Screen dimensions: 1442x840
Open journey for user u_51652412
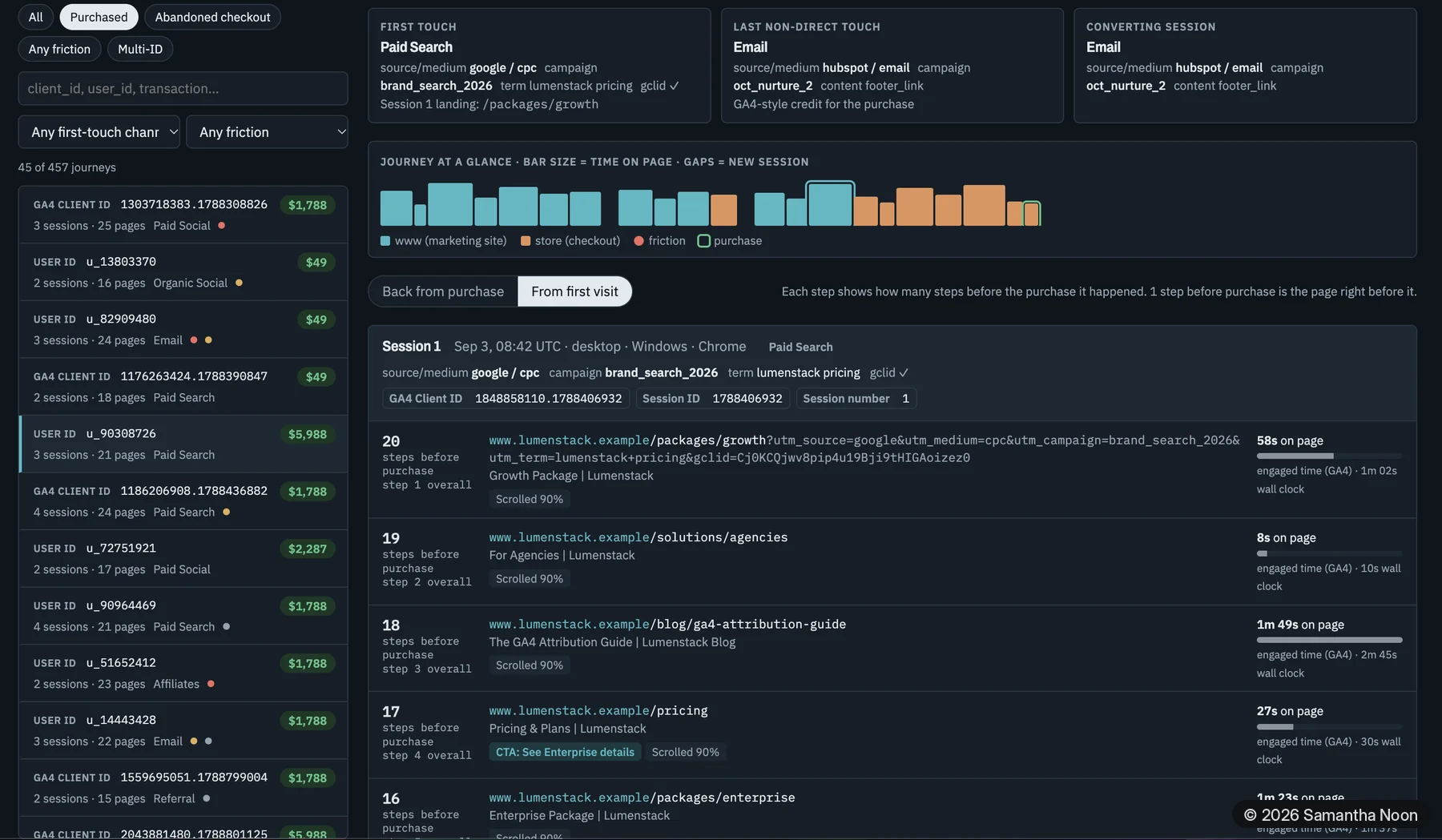183,673
